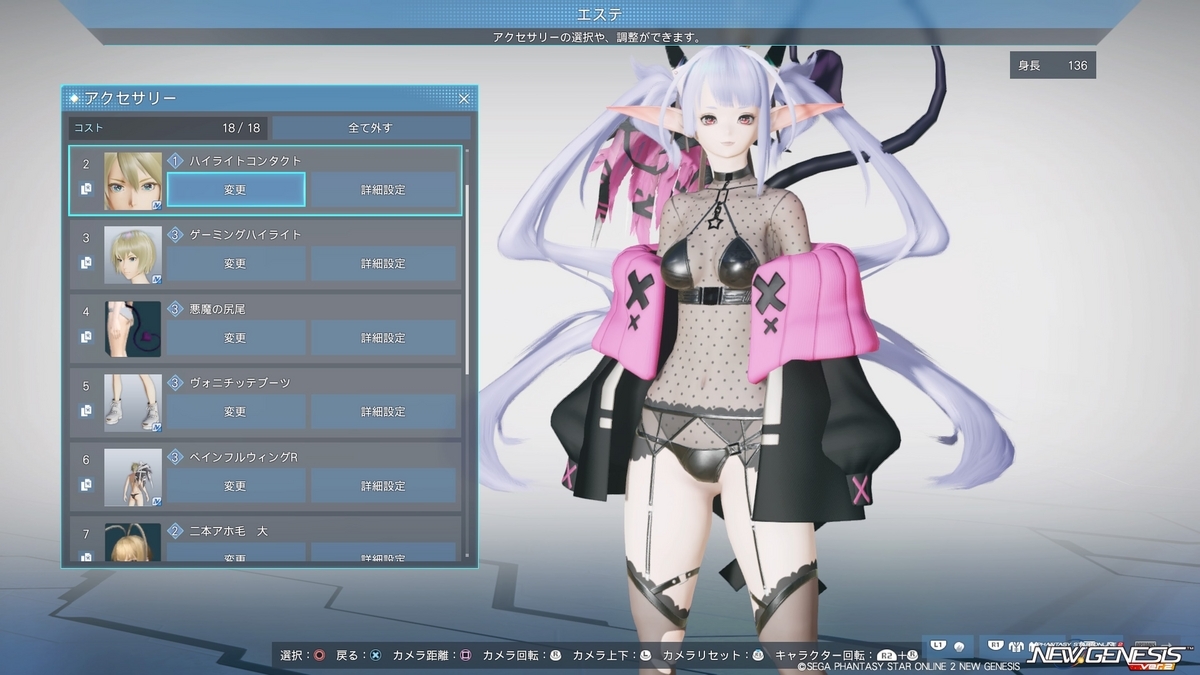Image resolution: width=1200 pixels, height=675 pixels.
Task: Click 変更 for 悪魔の尻尾
Action: click(x=235, y=337)
